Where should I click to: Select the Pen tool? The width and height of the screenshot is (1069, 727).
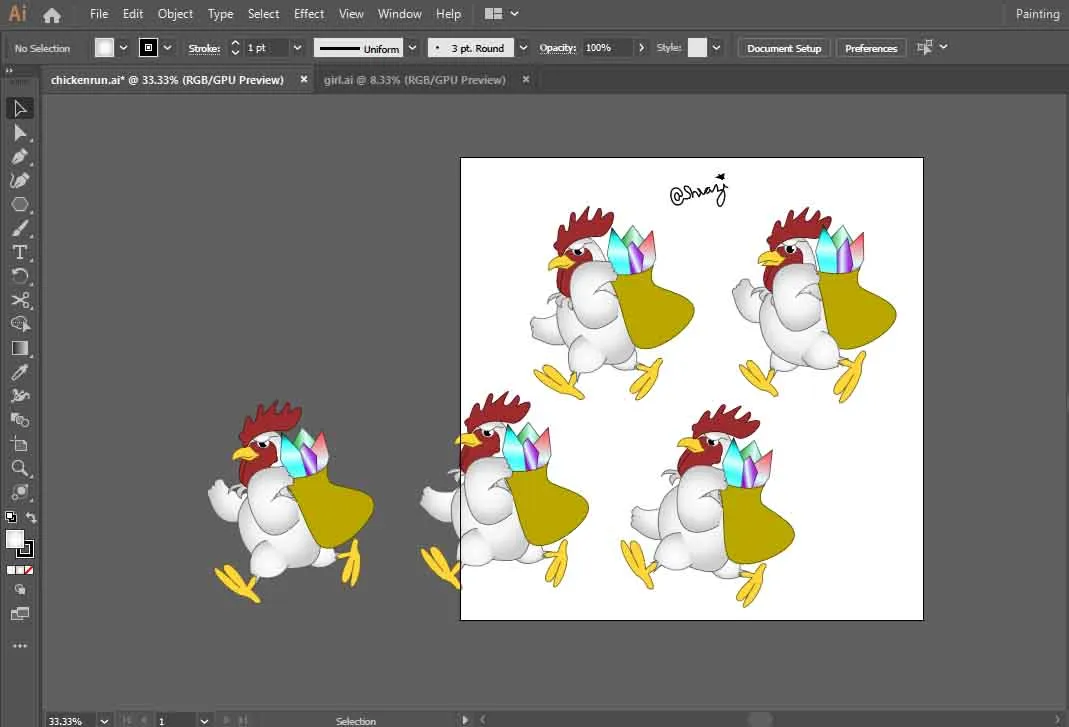click(20, 156)
